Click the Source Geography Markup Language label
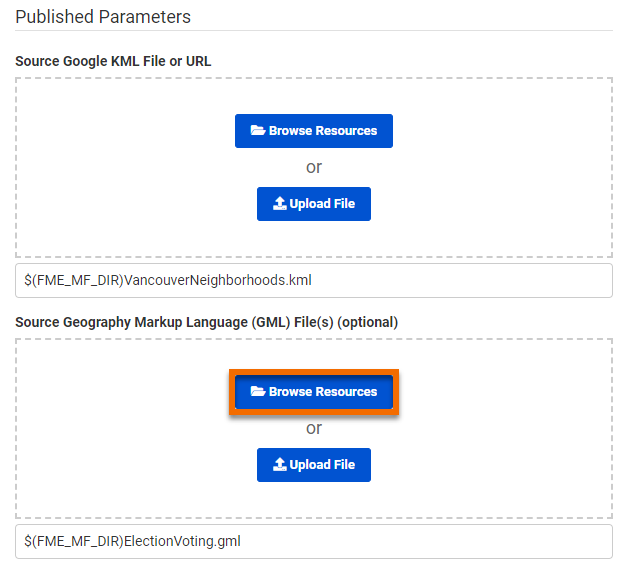Image resolution: width=628 pixels, height=580 pixels. point(206,322)
